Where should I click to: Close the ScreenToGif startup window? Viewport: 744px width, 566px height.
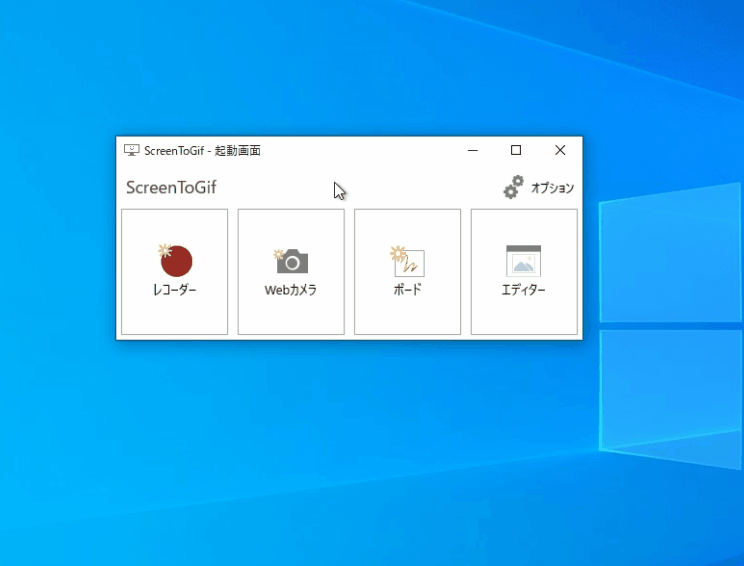[x=560, y=150]
